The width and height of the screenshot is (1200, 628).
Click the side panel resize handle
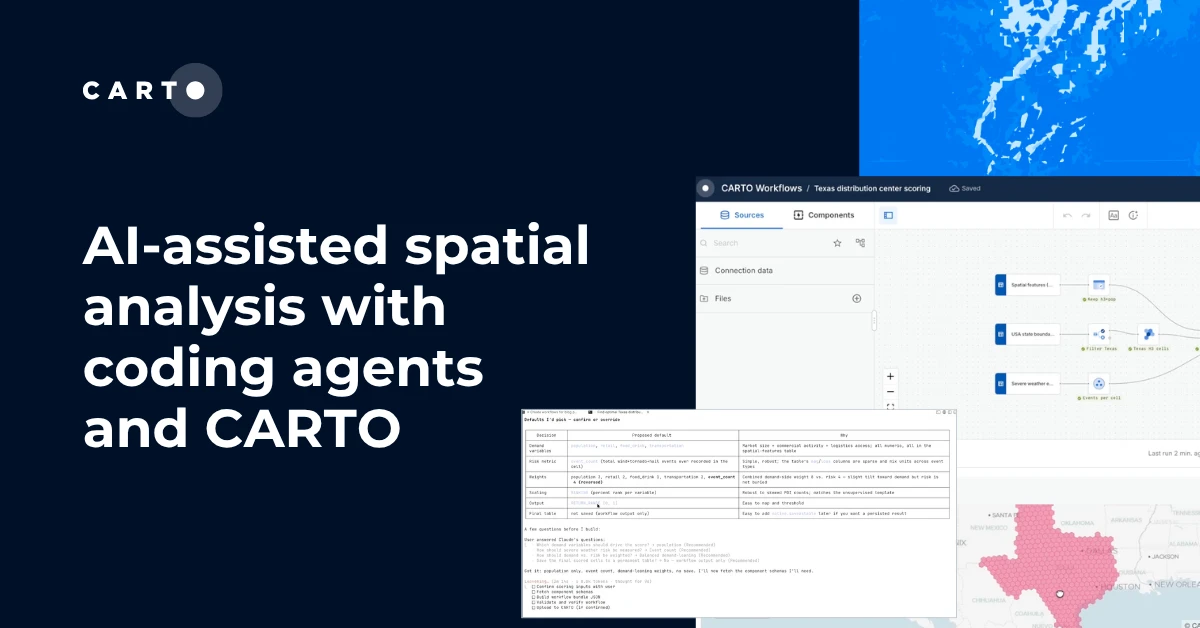[874, 320]
